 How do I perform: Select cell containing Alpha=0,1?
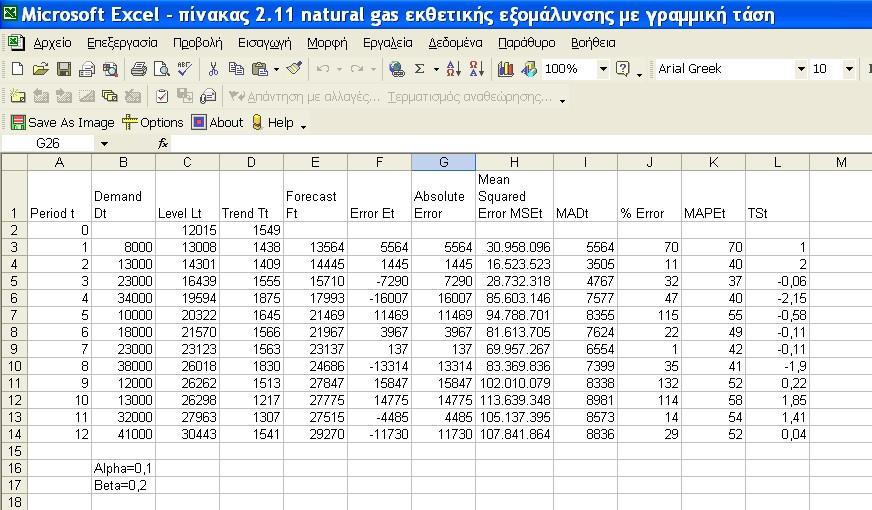tap(123, 468)
